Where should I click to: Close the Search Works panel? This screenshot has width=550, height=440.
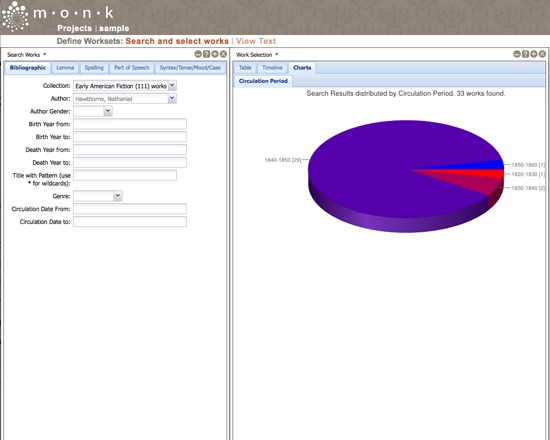click(x=223, y=54)
